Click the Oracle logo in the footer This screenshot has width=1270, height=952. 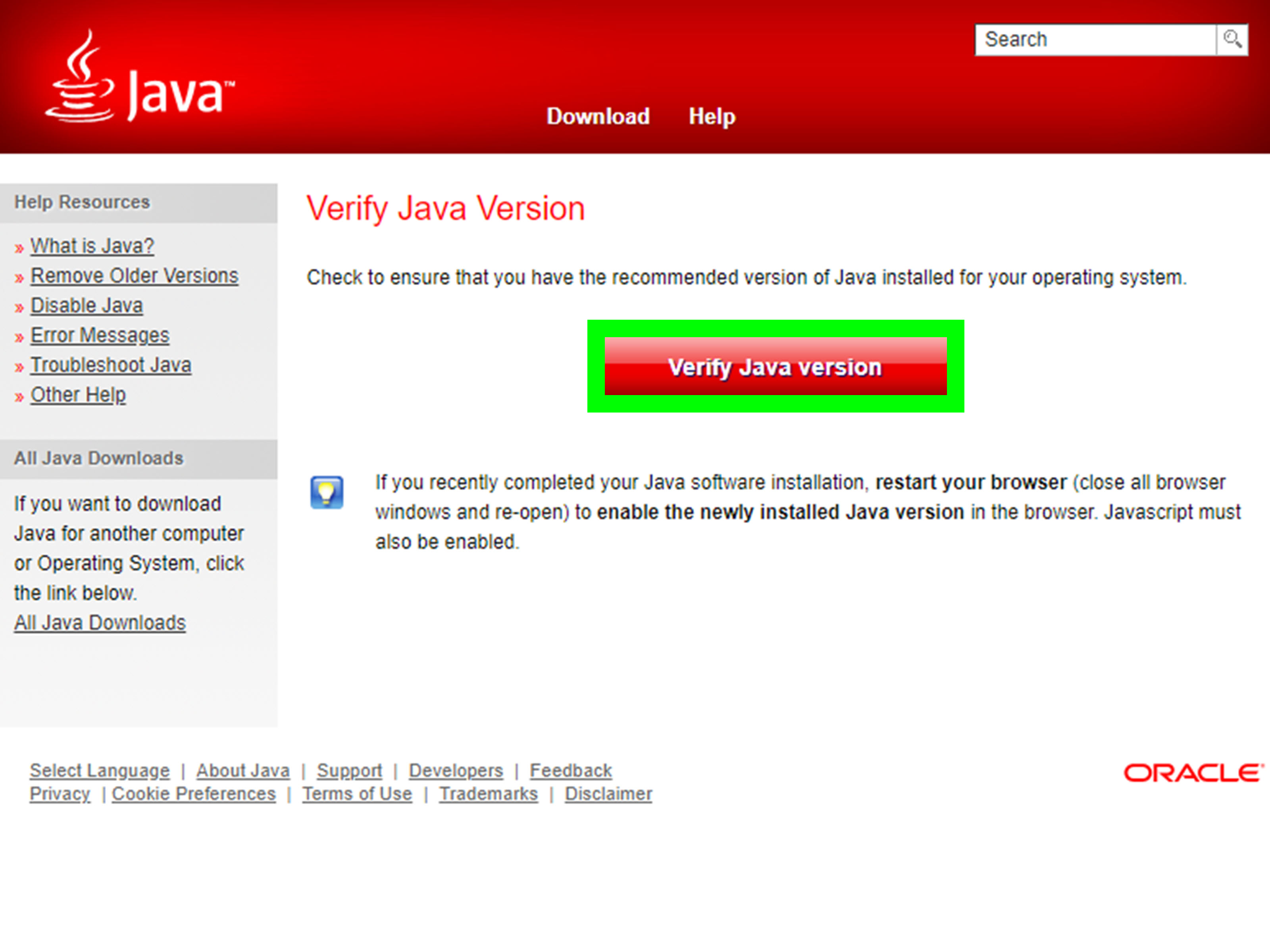1194,773
